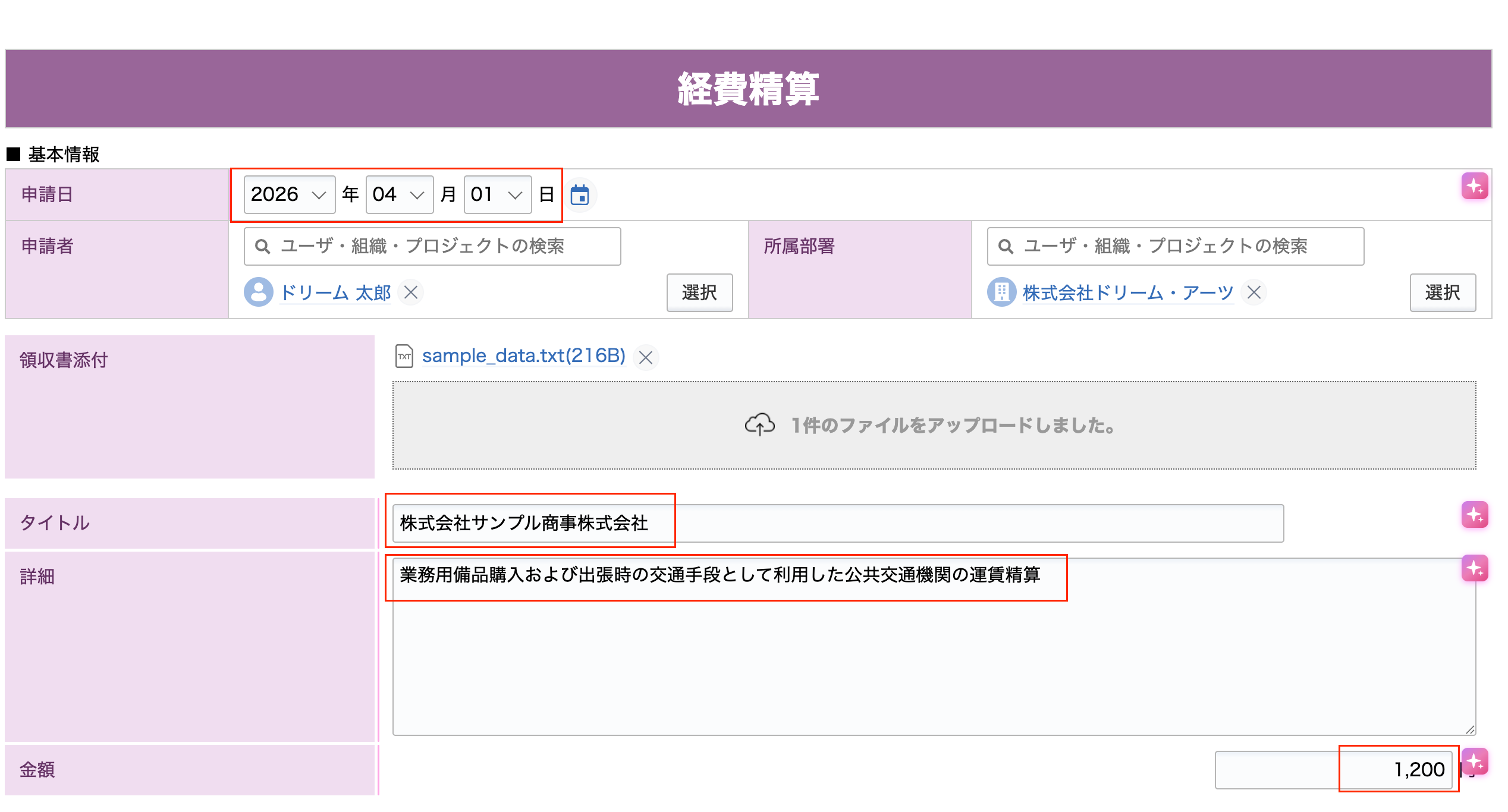Click the AI sparkle icon beside 金額 field
This screenshot has height=812, width=1508.
click(1475, 761)
